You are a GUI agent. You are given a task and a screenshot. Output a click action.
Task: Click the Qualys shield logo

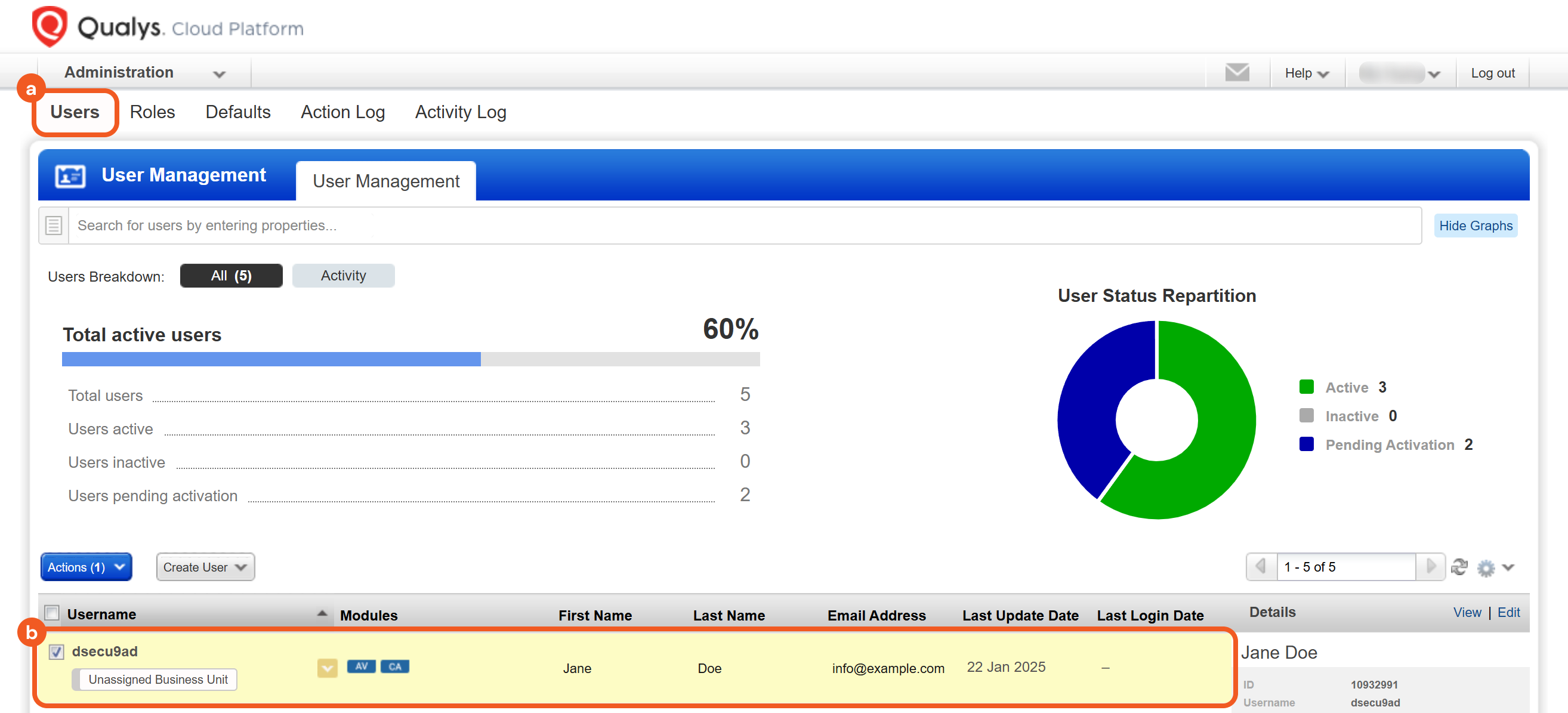click(x=50, y=27)
